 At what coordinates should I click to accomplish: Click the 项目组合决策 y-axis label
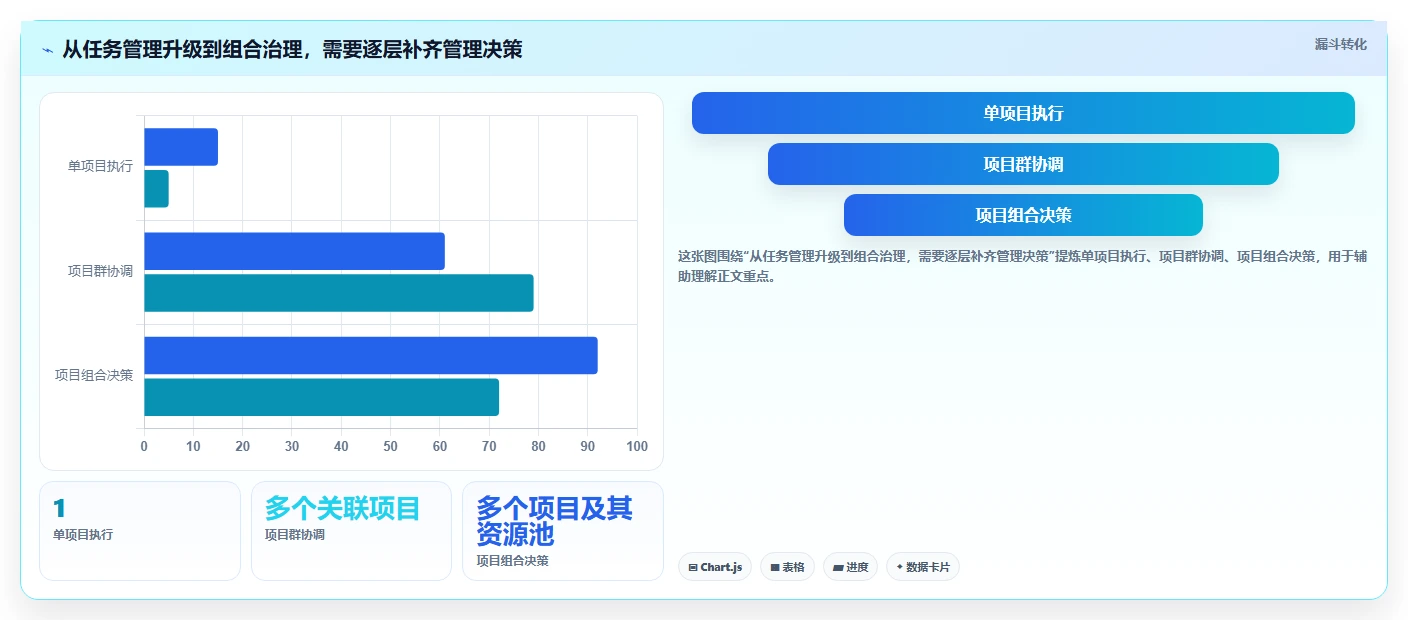coord(94,375)
